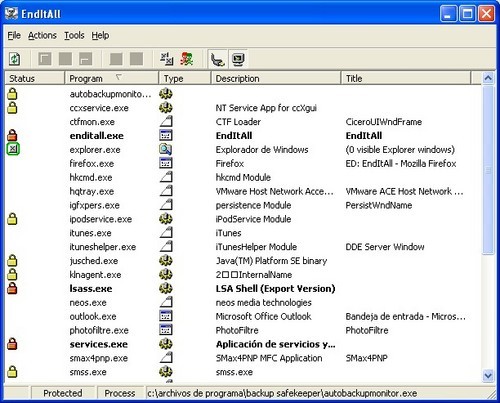Click the red lock beside lsass.exe
500x403 pixels.
12,288
